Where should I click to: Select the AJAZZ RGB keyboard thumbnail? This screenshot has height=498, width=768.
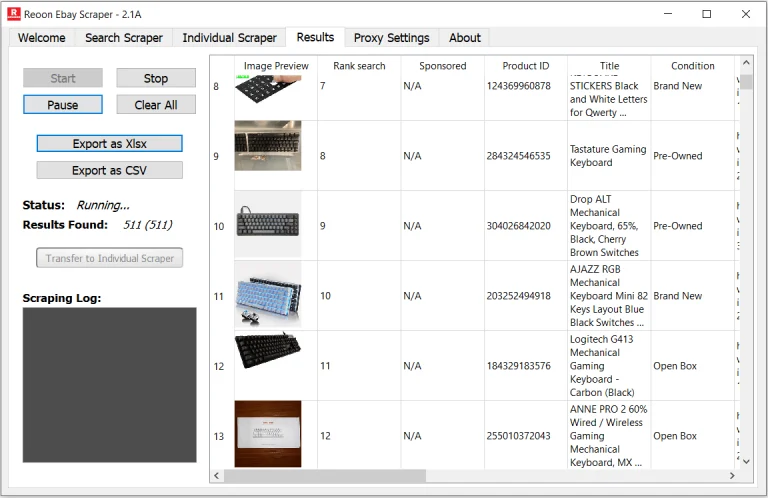tap(267, 294)
